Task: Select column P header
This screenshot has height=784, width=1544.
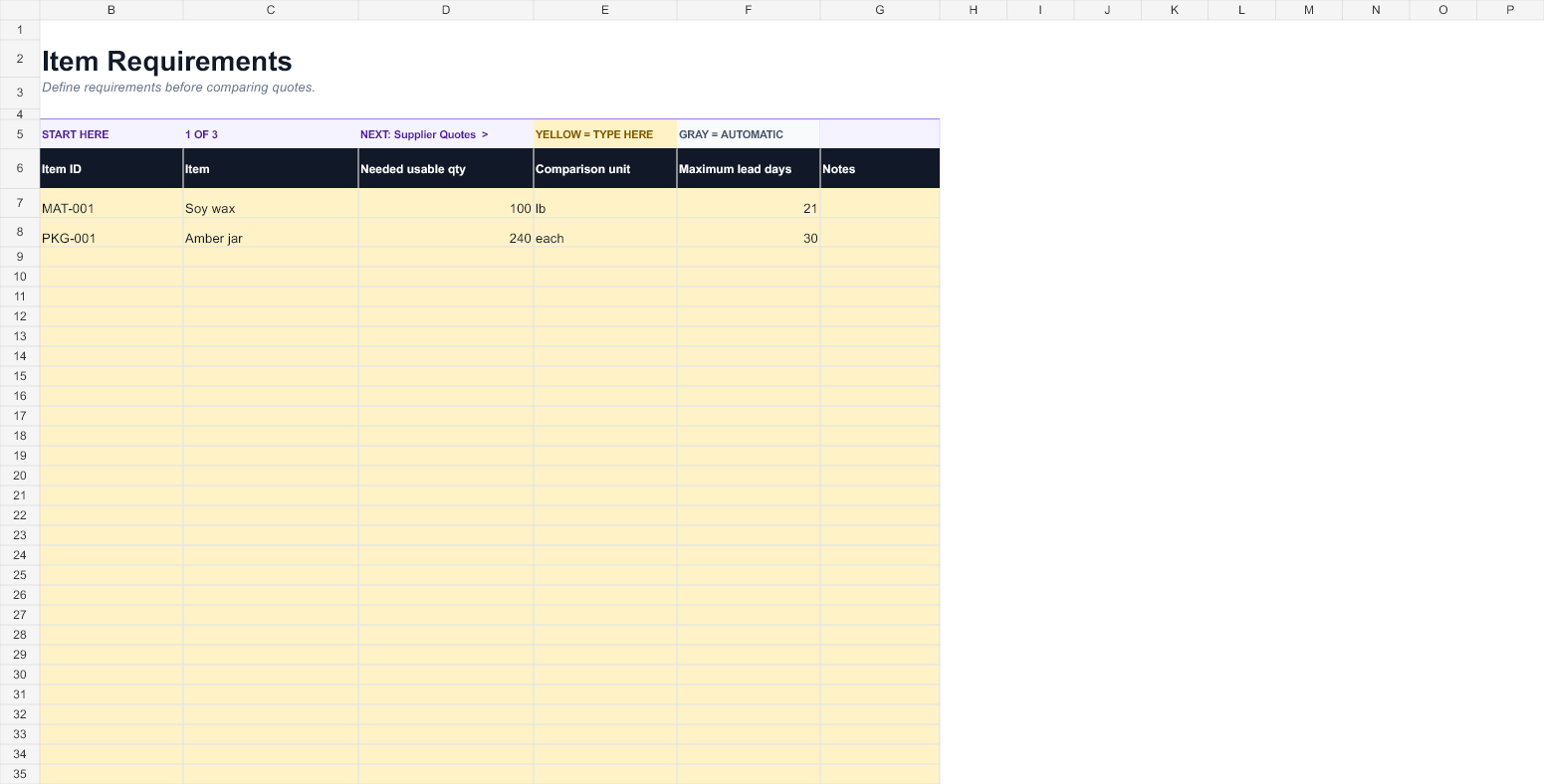Action: click(x=1510, y=10)
